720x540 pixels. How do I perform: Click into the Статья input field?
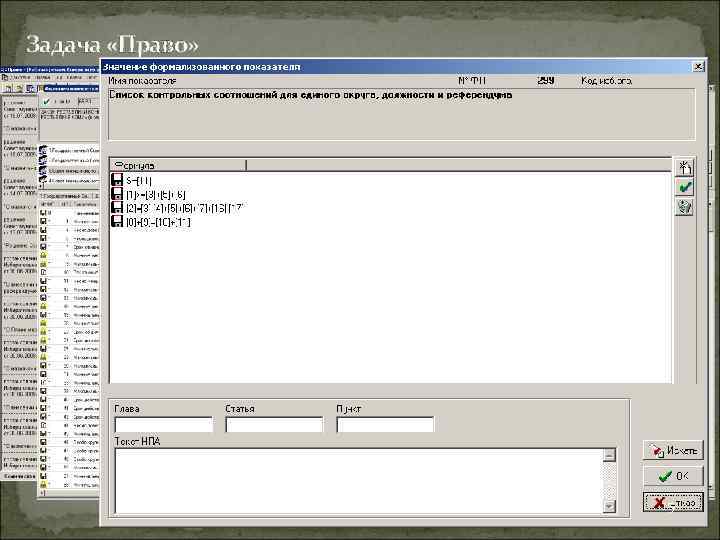pyautogui.click(x=275, y=424)
